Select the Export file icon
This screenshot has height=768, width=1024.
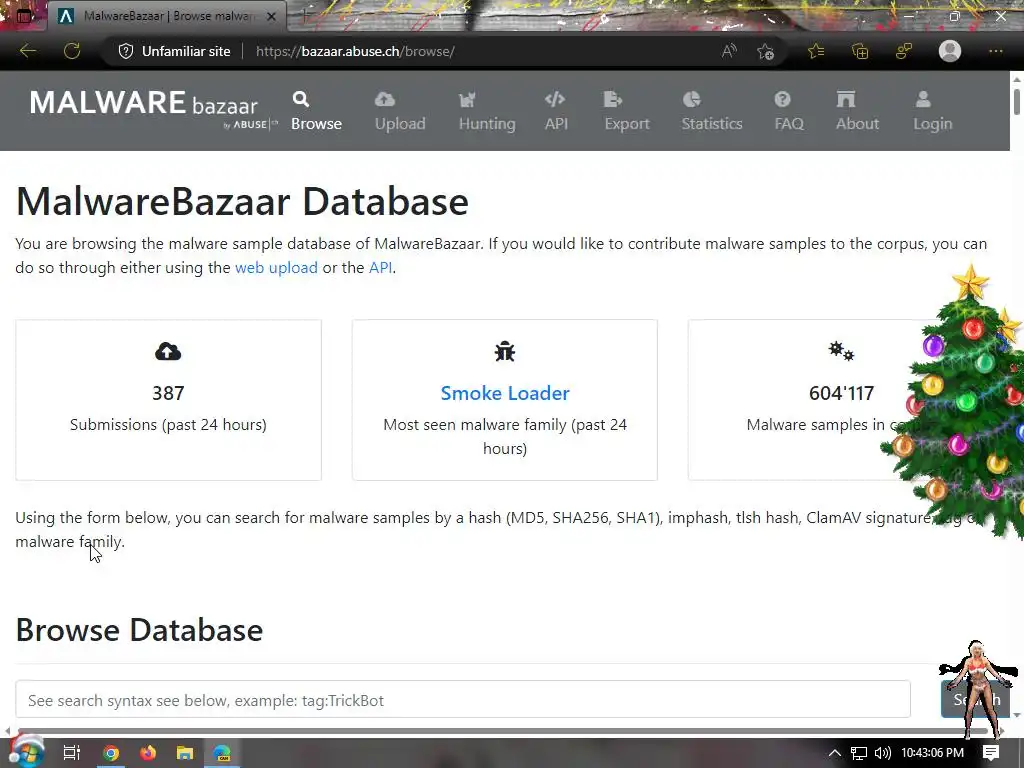pos(613,99)
